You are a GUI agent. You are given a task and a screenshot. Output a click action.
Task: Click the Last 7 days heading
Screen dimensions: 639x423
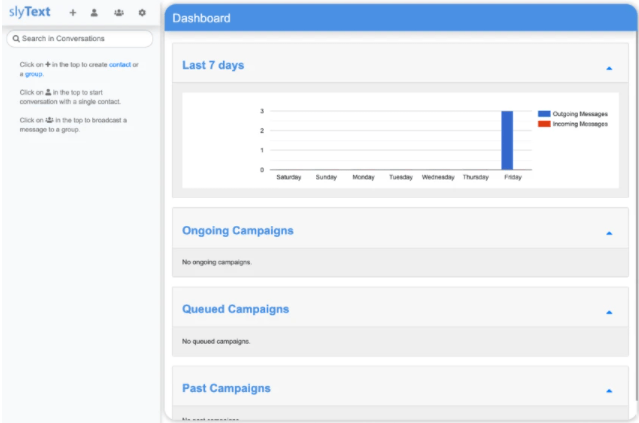pyautogui.click(x=213, y=65)
